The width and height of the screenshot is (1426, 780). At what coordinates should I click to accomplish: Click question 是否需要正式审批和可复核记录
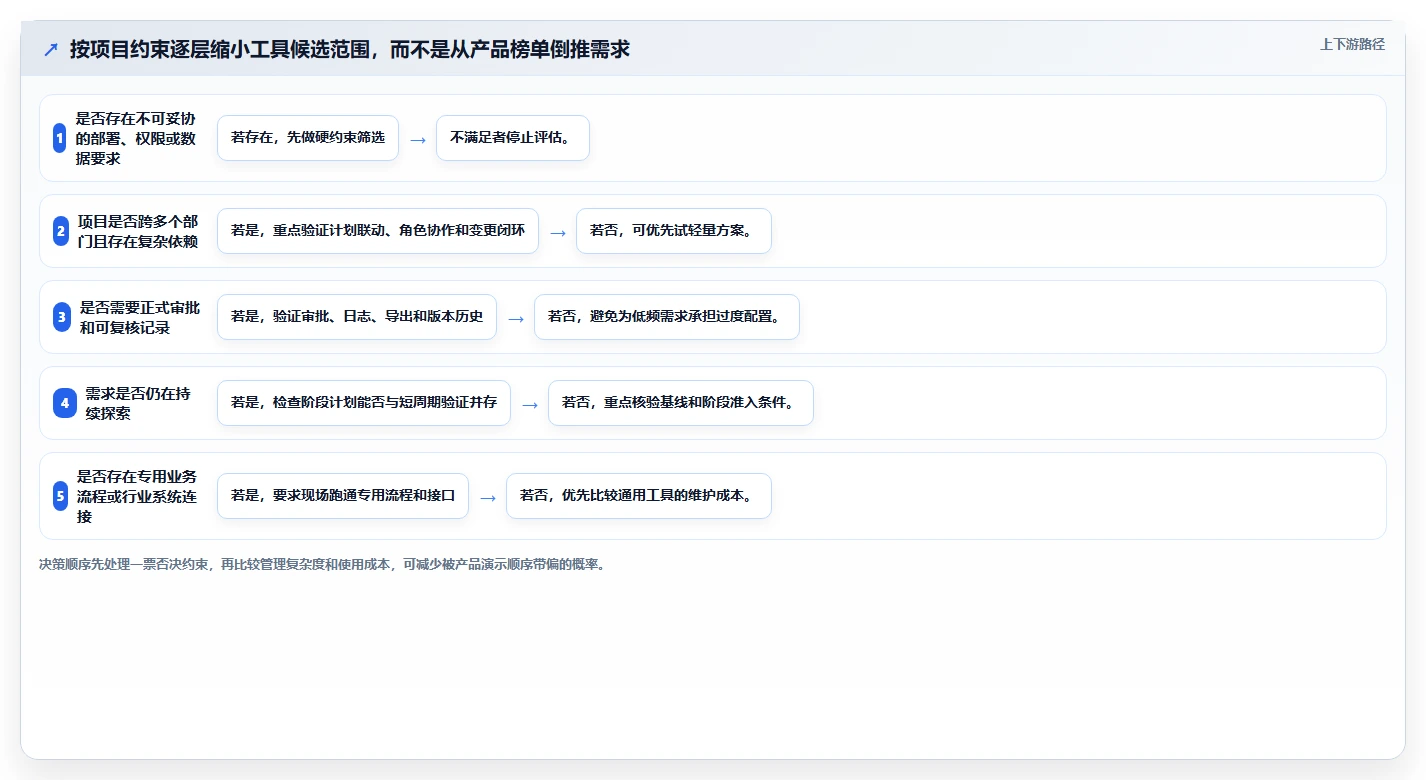tap(140, 317)
